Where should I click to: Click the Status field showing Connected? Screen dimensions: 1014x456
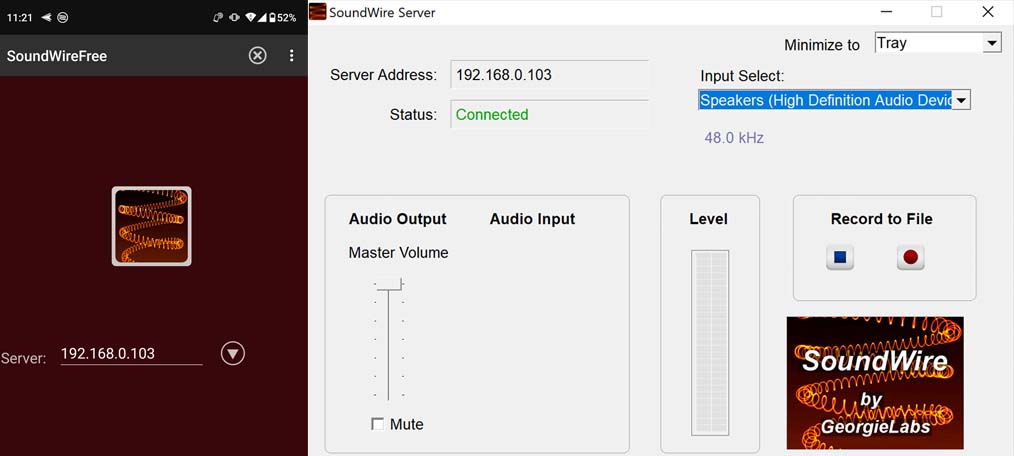(x=550, y=114)
